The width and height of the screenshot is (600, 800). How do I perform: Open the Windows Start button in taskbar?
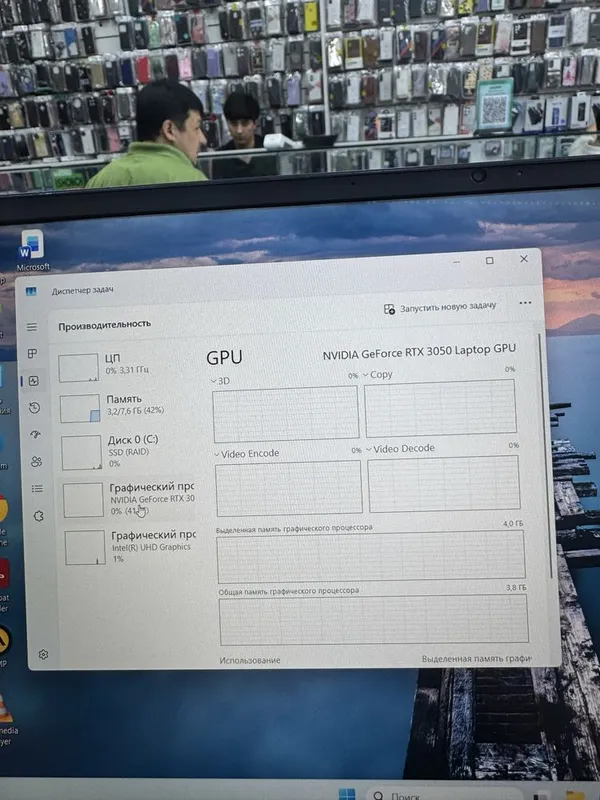pos(347,794)
